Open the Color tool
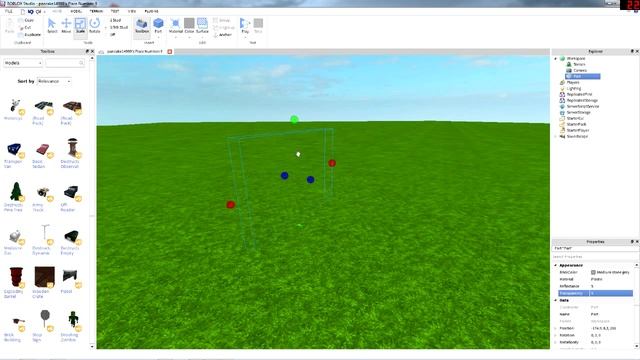The width and height of the screenshot is (640, 360). [x=189, y=26]
